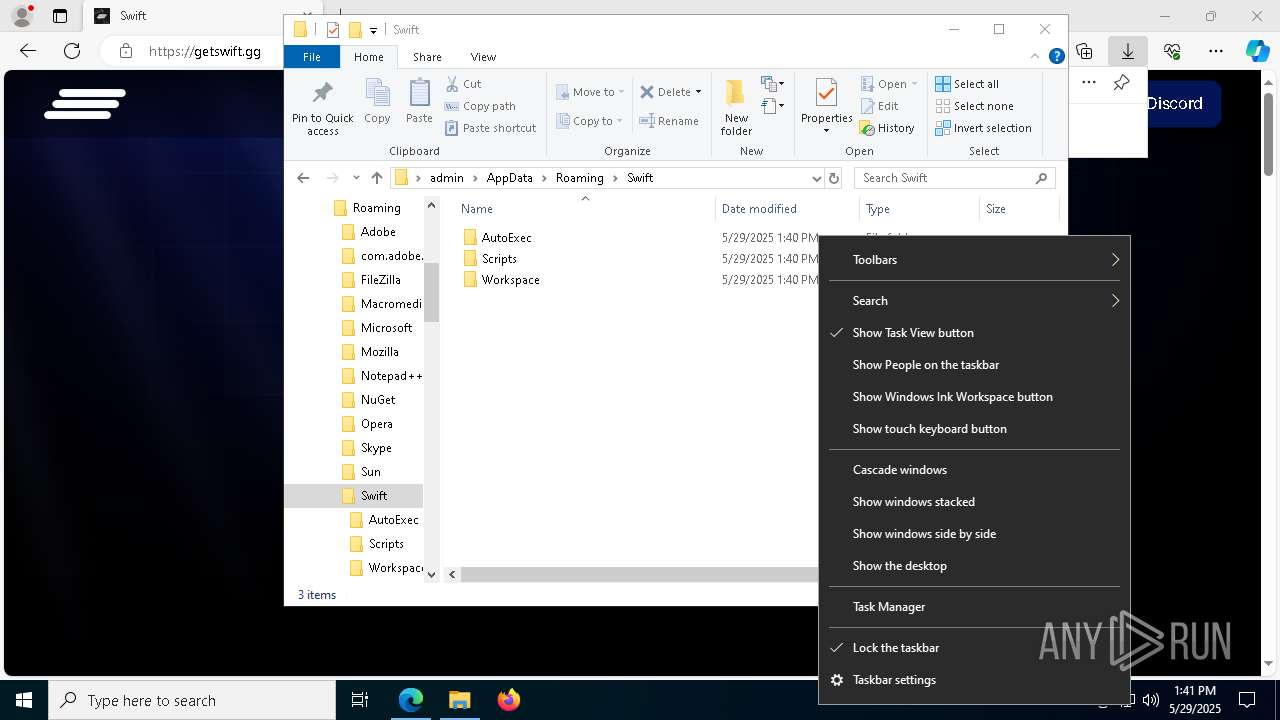
Task: Open Search submenu in context menu
Action: (974, 301)
